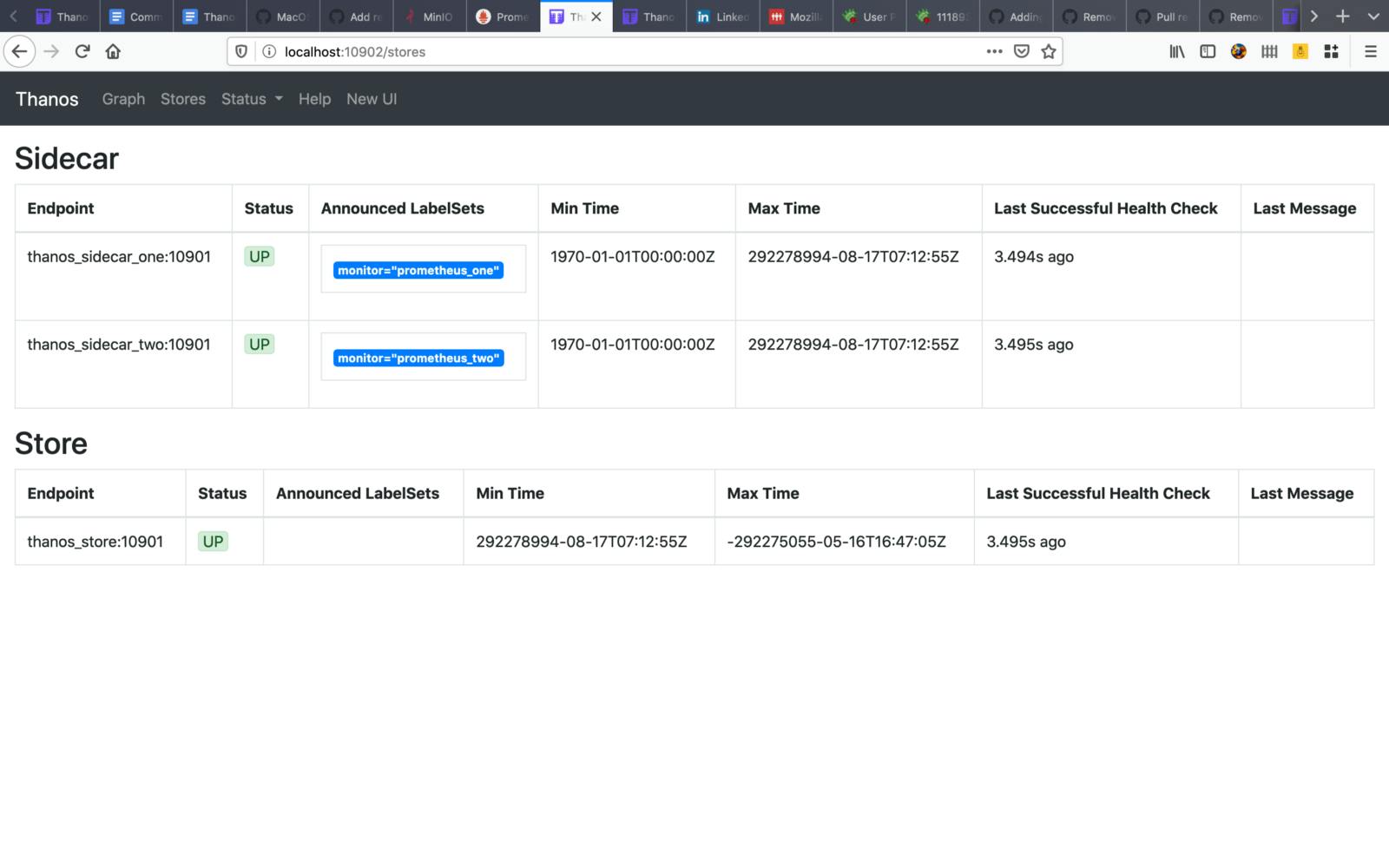Switch to the LinkedIn tab
This screenshot has width=1389, height=868.
click(x=722, y=16)
